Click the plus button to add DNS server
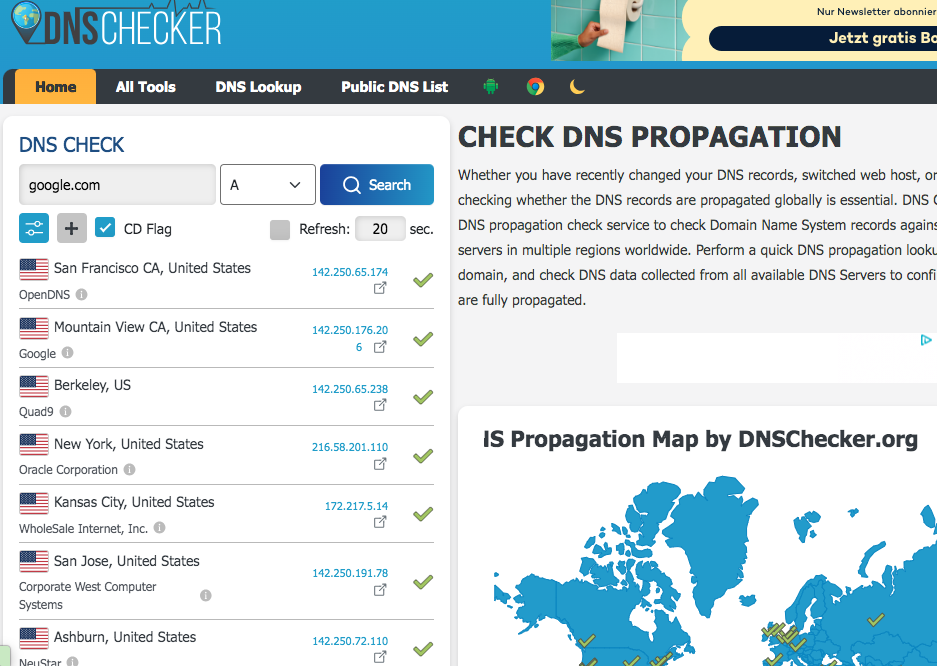937x666 pixels. [72, 228]
